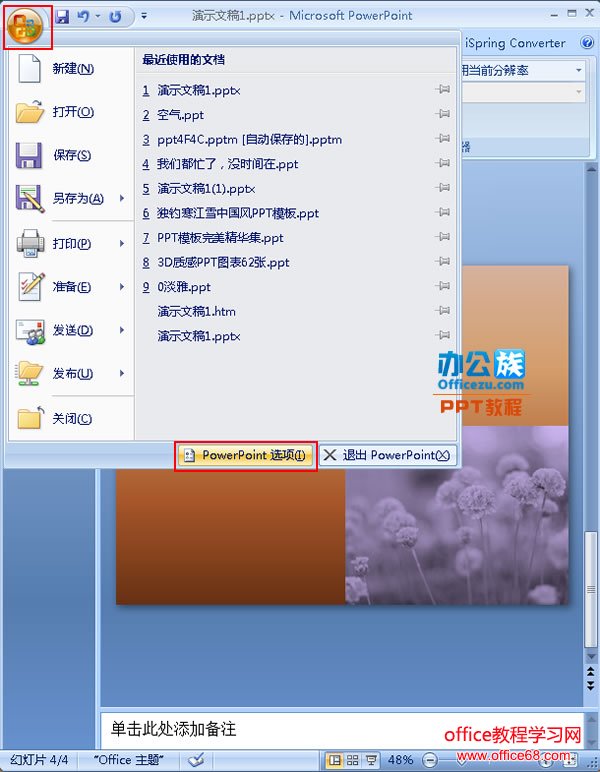Click the Redo arrow in Quick Access Toolbar
The width and height of the screenshot is (600, 772).
click(116, 17)
